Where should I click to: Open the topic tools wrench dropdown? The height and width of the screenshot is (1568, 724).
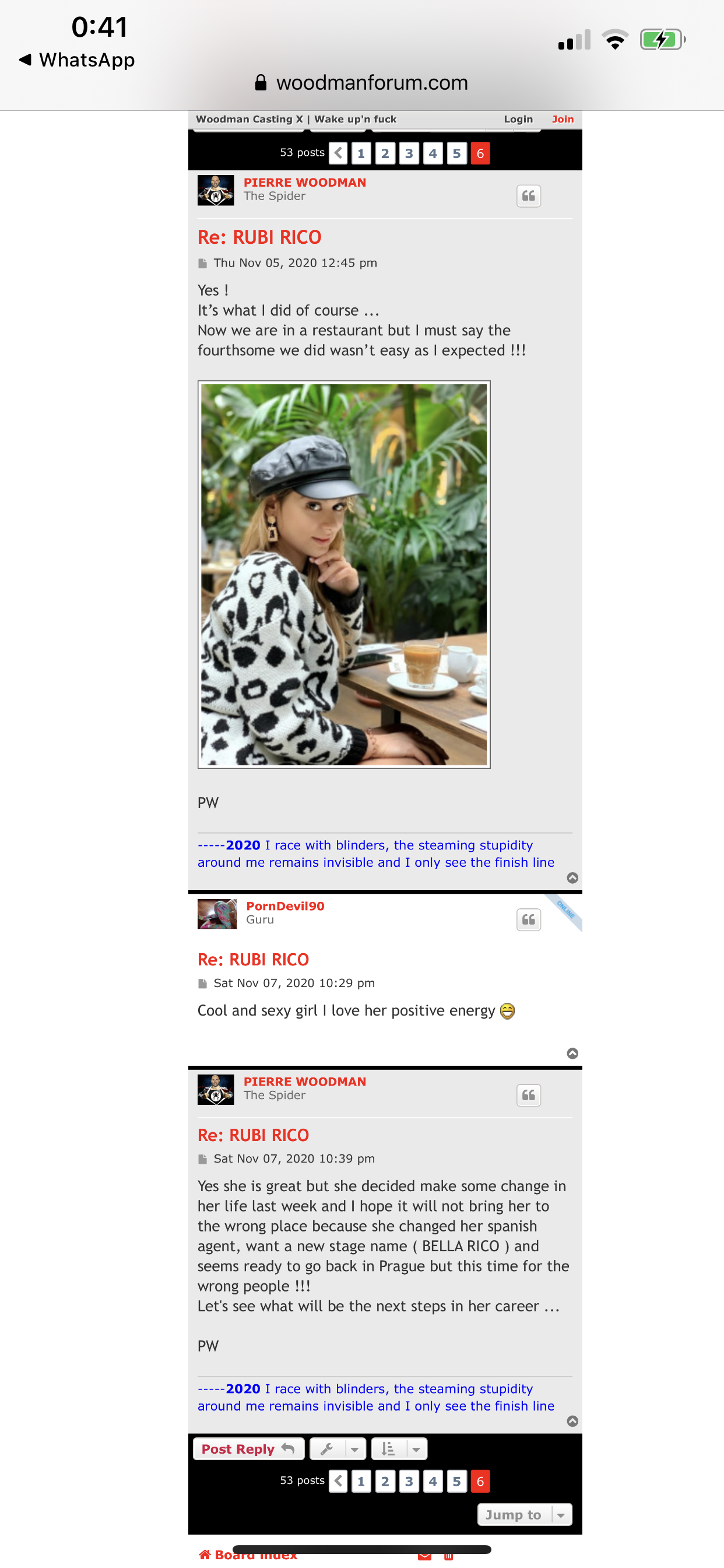(x=338, y=1448)
